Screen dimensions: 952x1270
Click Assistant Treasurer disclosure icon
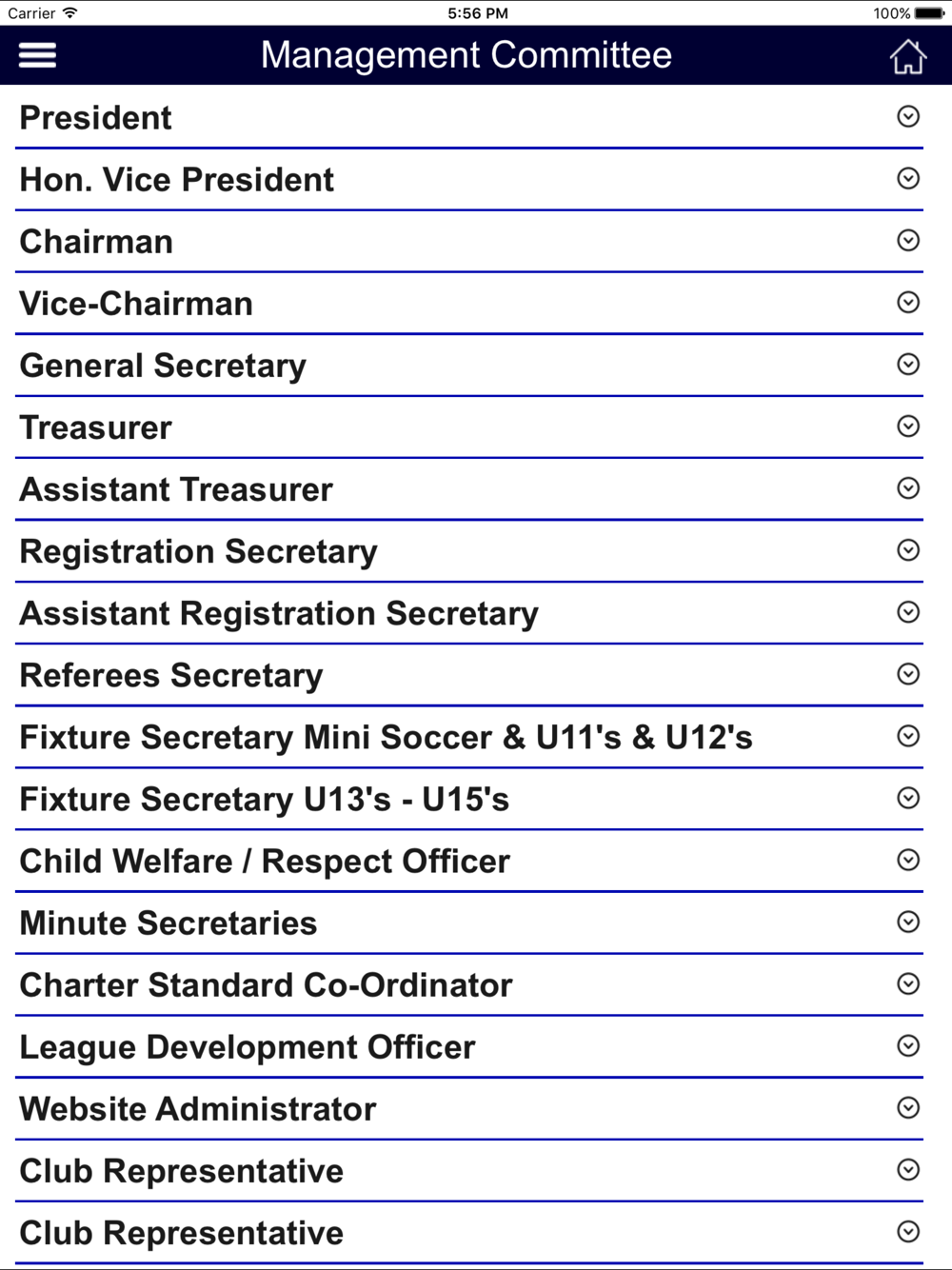coord(908,487)
